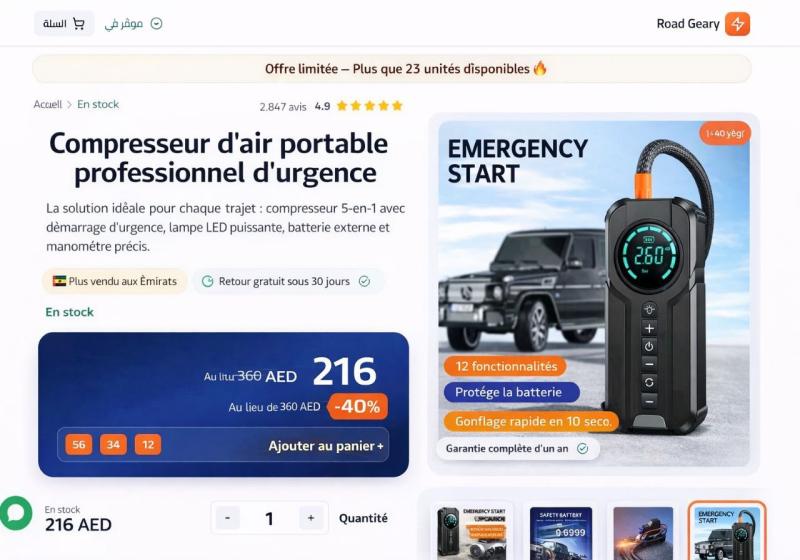Decrease quantity with the minus button
Viewport: 800px width, 560px height.
click(228, 518)
